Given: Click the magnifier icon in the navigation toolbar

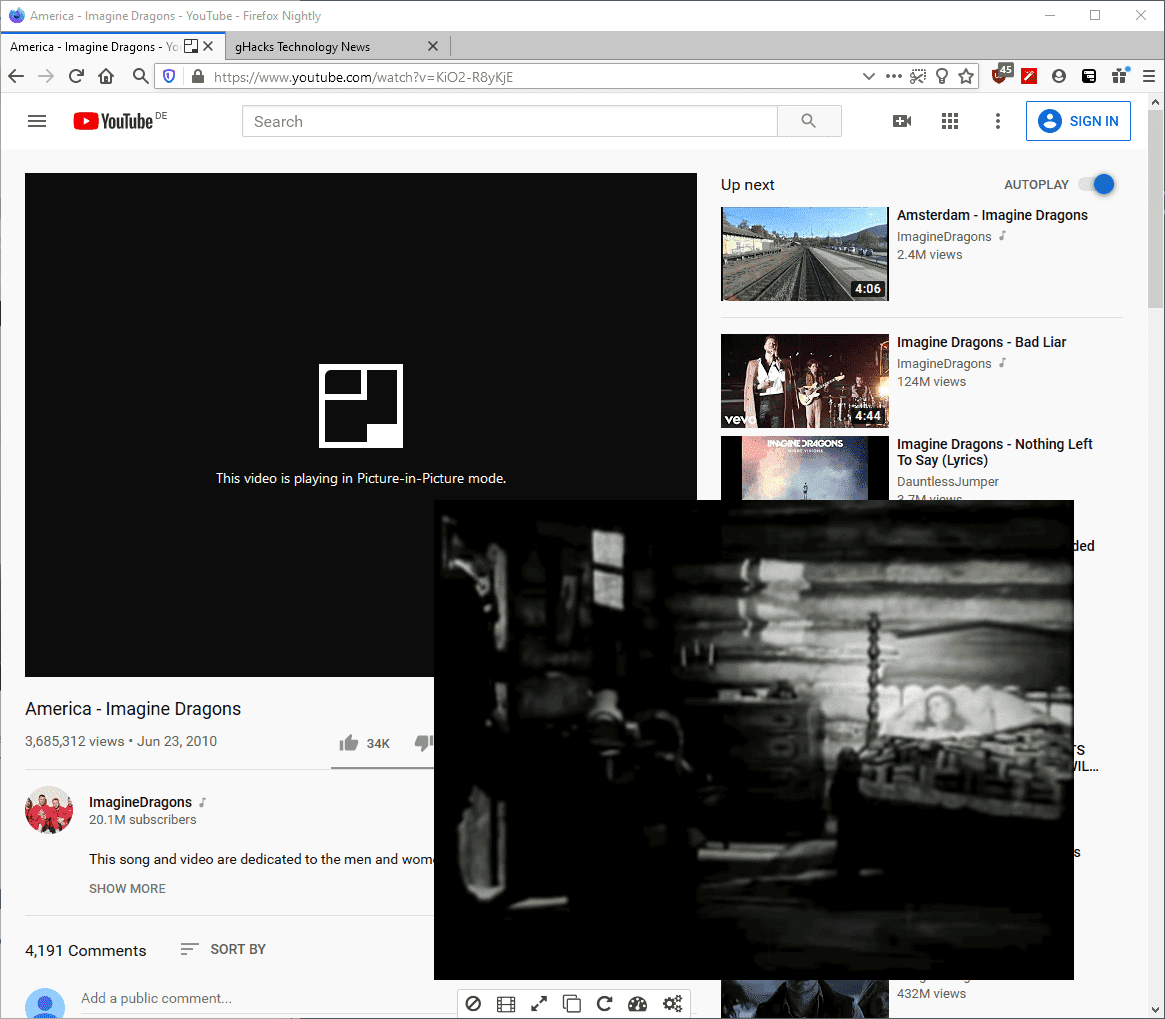Looking at the screenshot, I should pyautogui.click(x=140, y=76).
